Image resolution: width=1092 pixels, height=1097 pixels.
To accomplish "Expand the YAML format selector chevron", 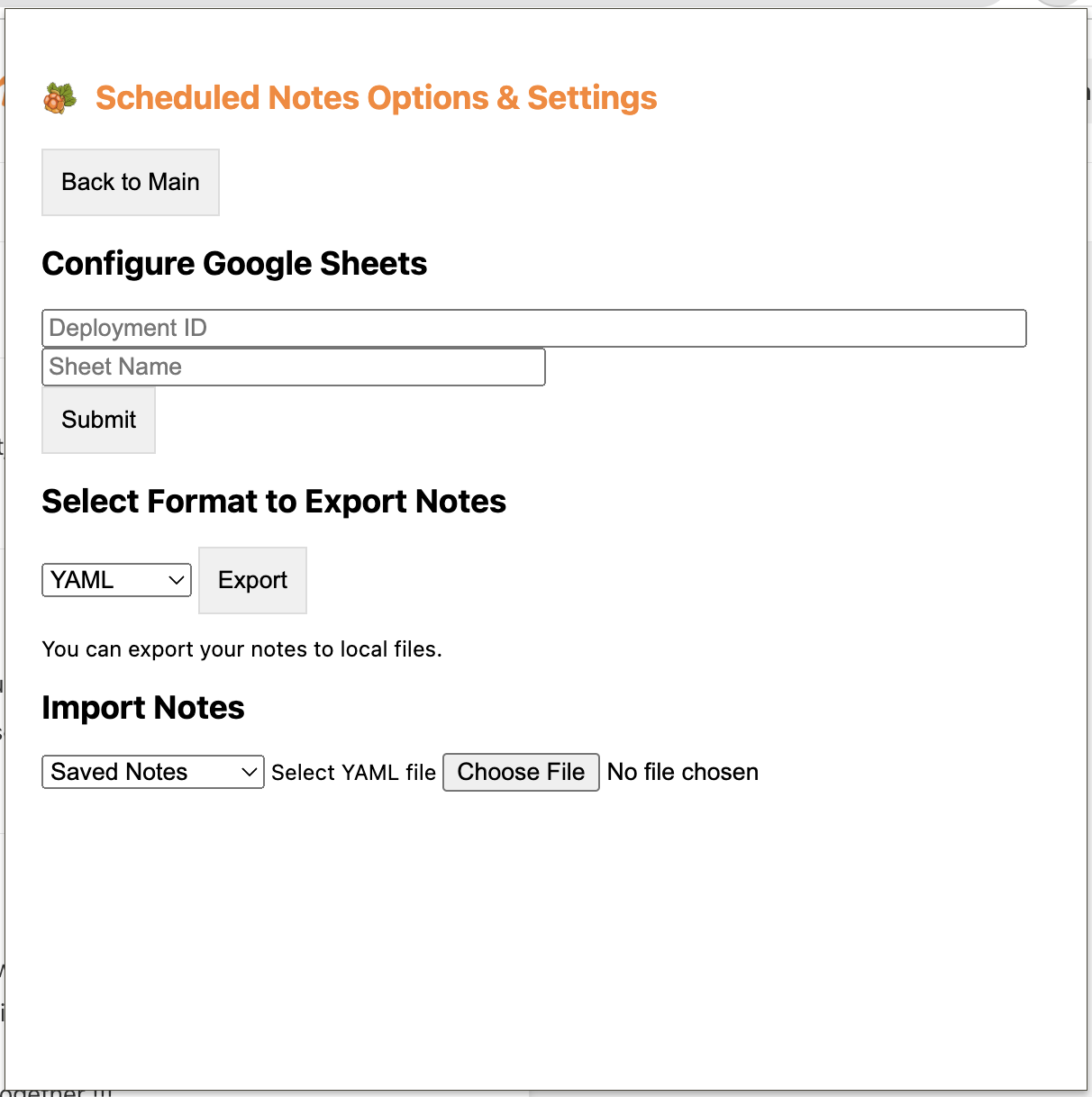I will pos(177,580).
